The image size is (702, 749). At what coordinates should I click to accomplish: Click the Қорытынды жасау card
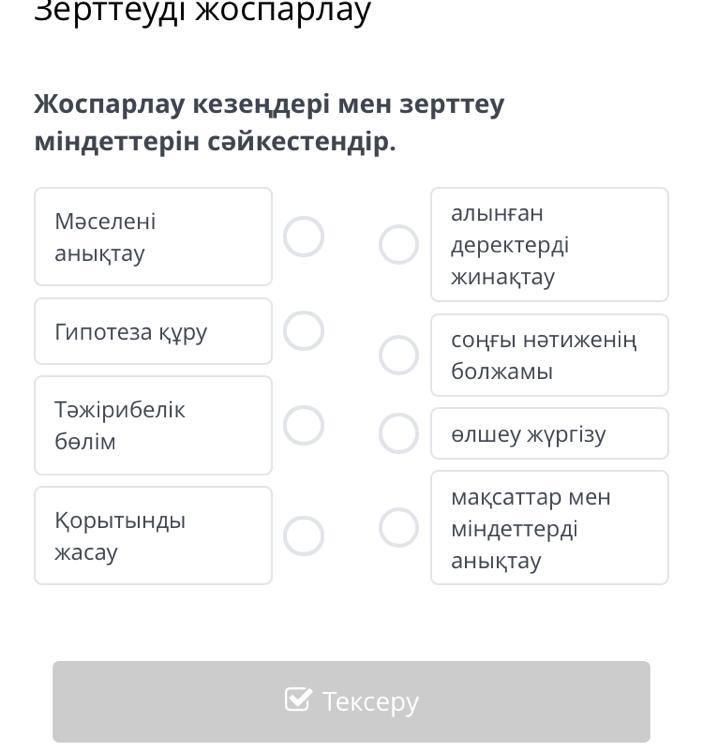(153, 535)
